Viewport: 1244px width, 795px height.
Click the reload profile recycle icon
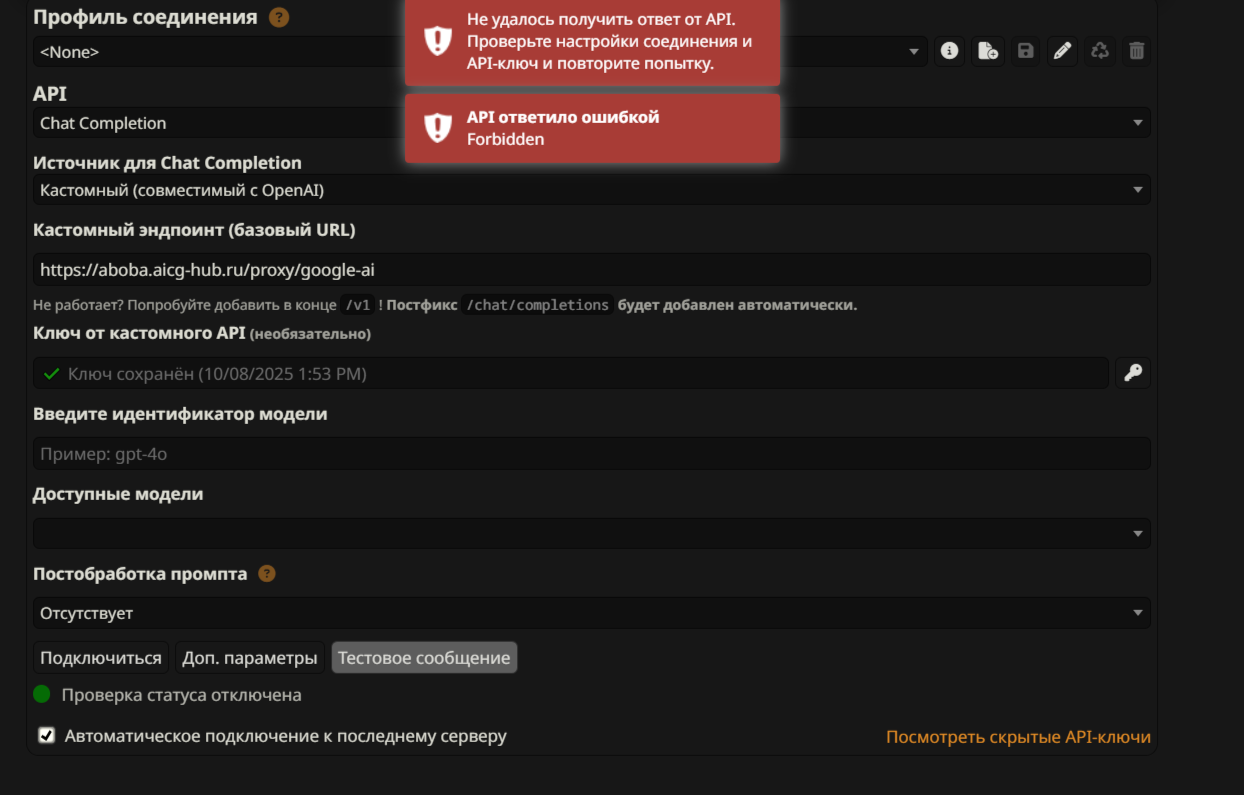1100,51
